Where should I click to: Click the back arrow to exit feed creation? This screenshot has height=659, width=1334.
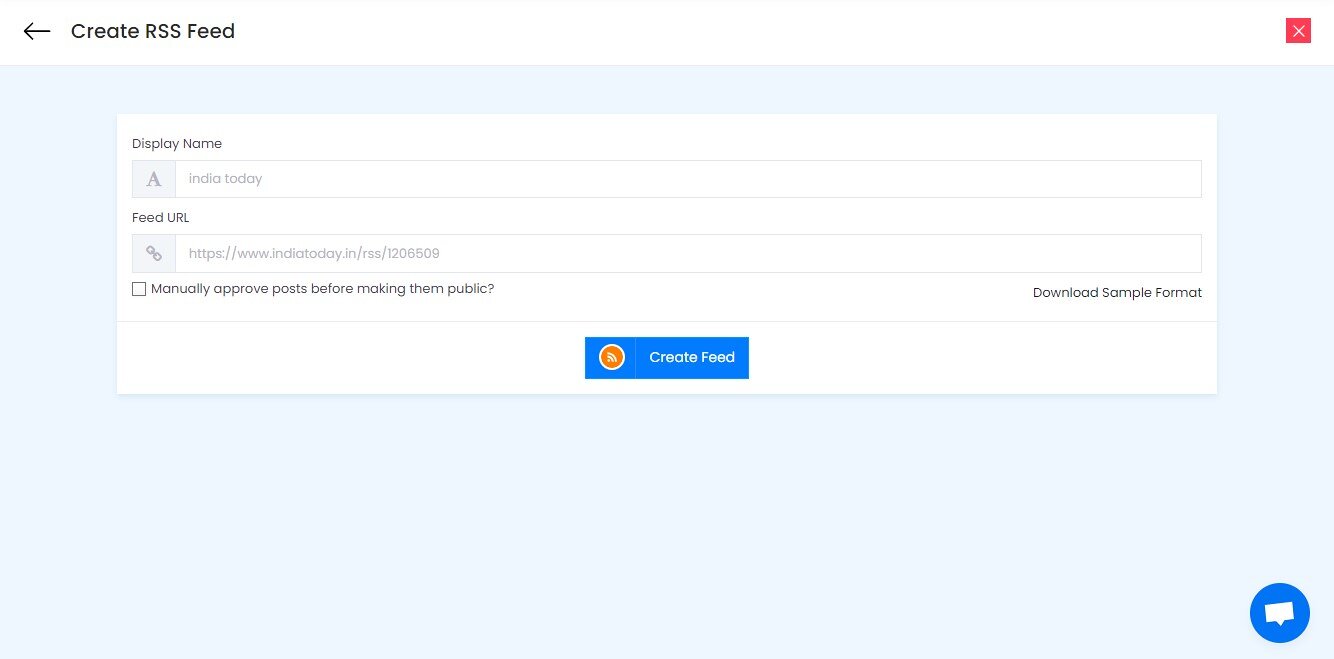[36, 31]
